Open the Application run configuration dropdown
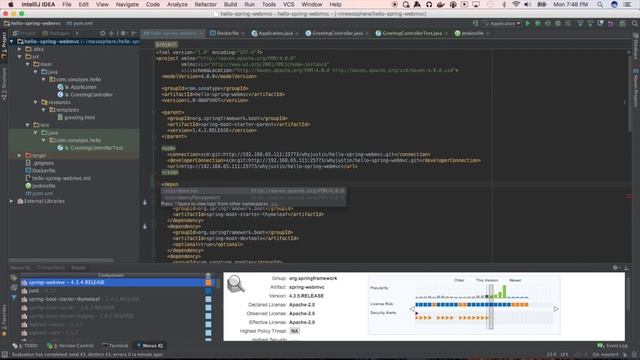Screen dimensions: 640x360 [502, 24]
